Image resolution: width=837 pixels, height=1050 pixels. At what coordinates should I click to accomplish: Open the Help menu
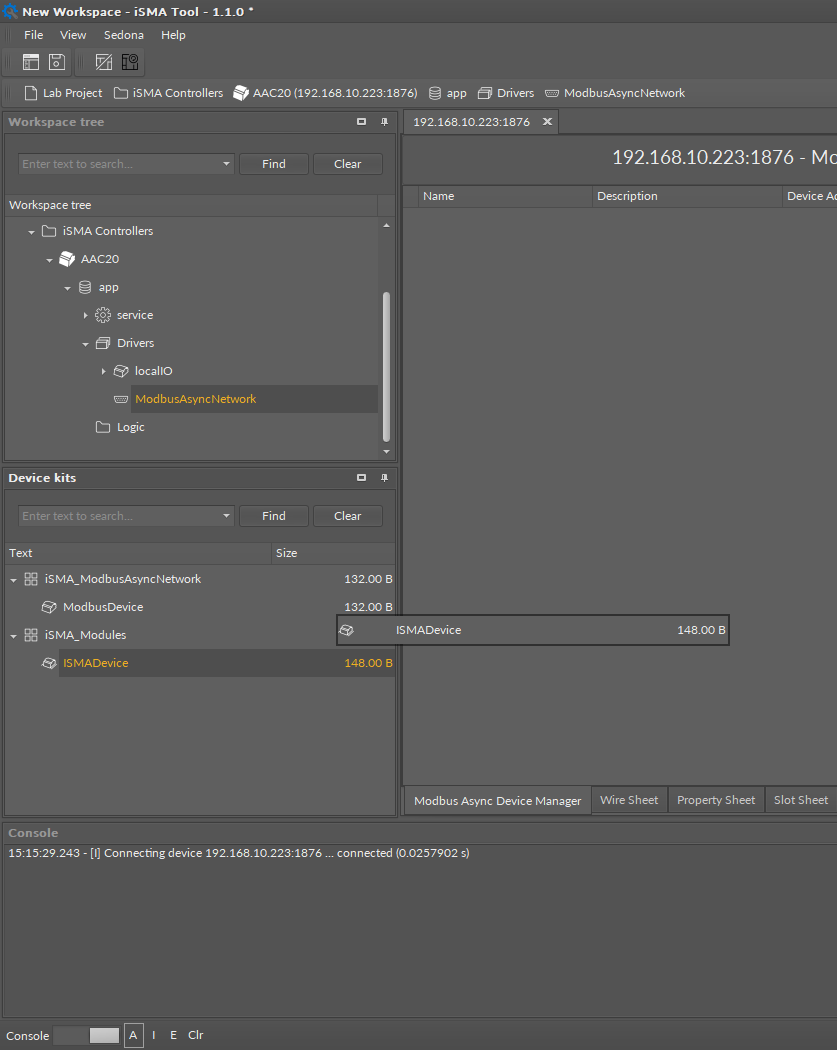pyautogui.click(x=173, y=35)
